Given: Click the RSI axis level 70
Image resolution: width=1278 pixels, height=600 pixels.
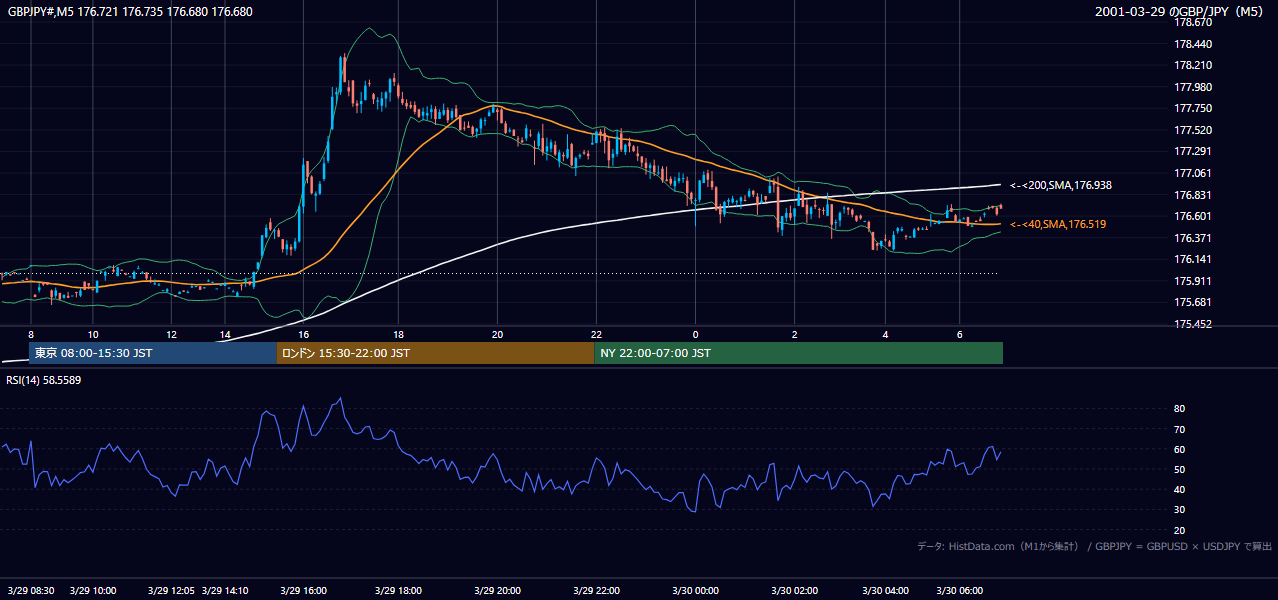Looking at the screenshot, I should 1180,429.
